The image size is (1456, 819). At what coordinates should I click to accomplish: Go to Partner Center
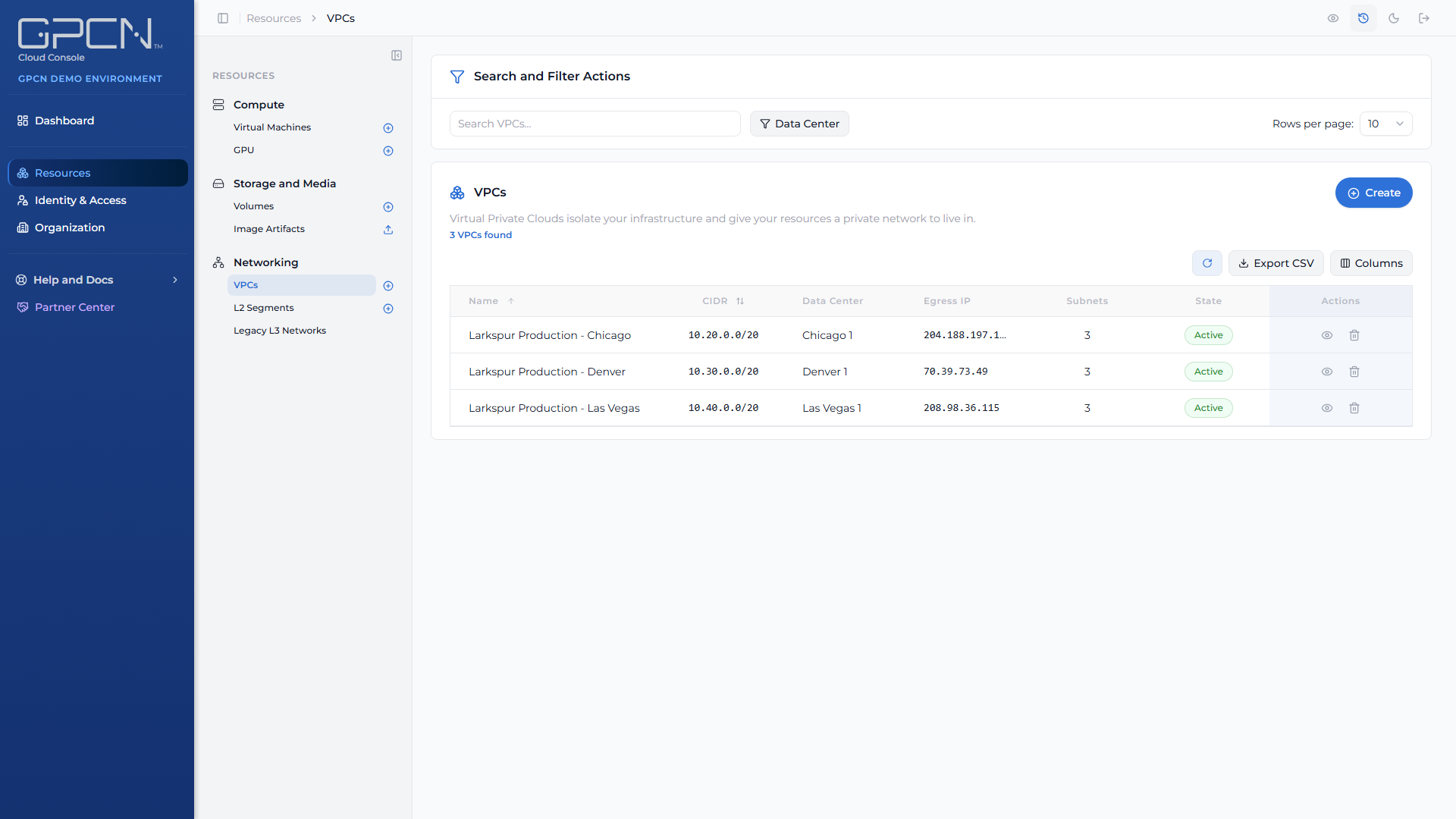click(97, 307)
